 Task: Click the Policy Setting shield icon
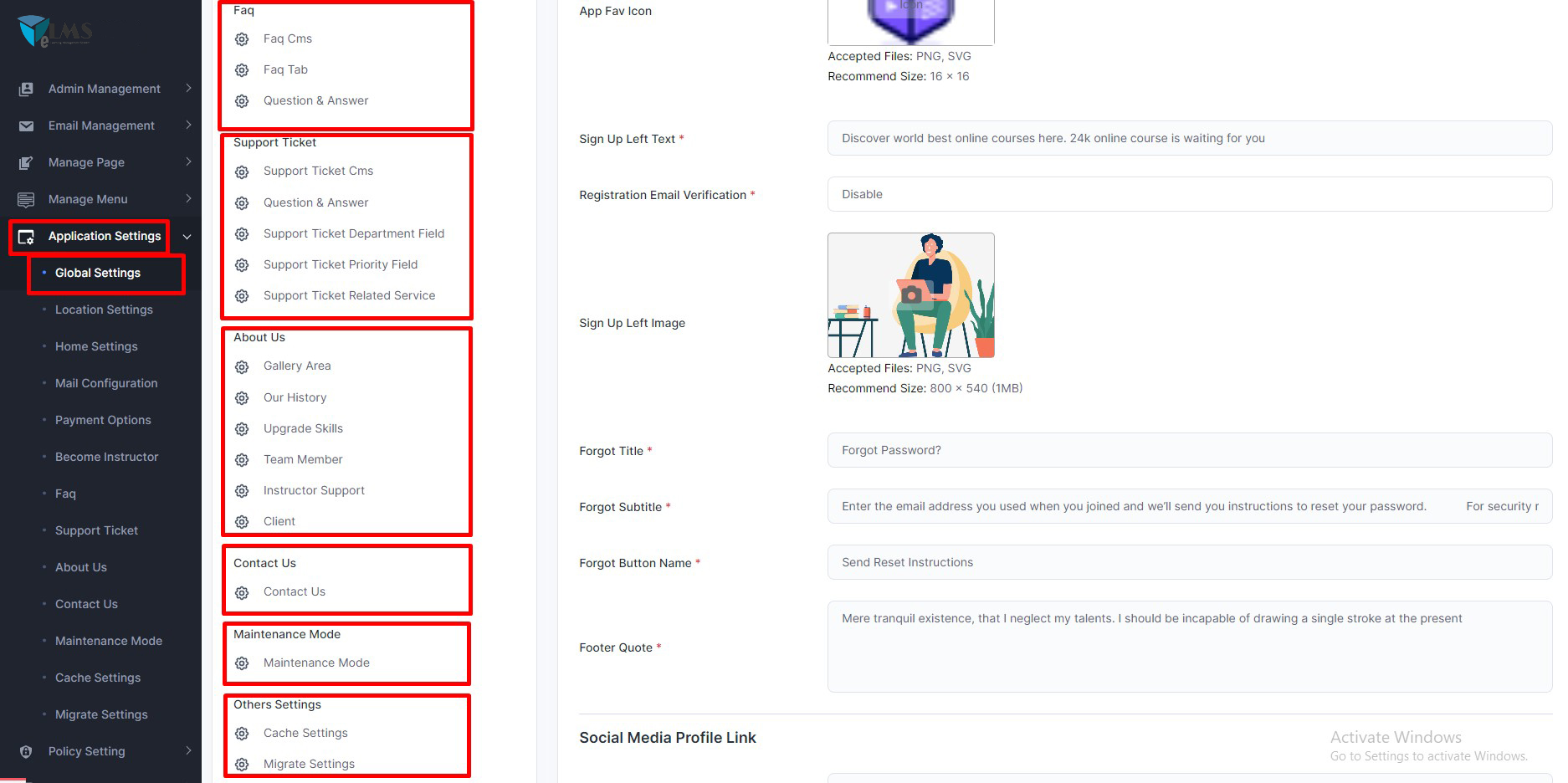[x=26, y=751]
